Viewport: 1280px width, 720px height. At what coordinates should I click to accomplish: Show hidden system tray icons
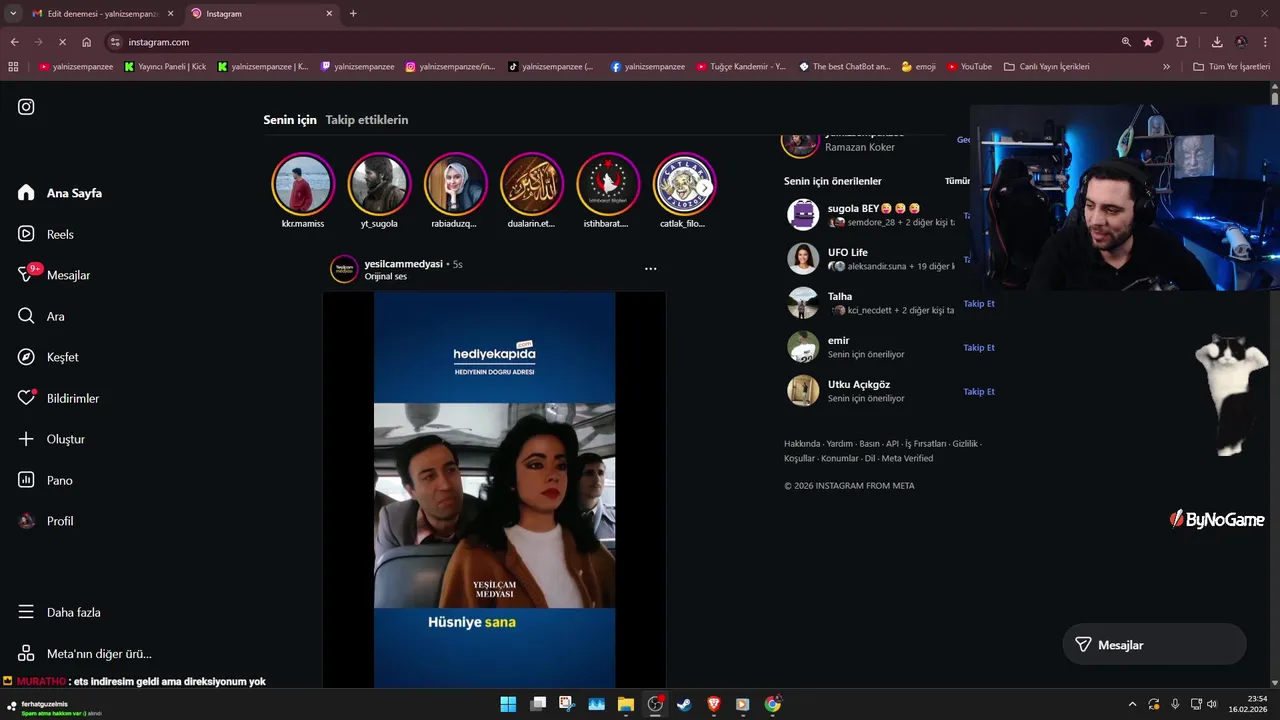click(x=1132, y=704)
